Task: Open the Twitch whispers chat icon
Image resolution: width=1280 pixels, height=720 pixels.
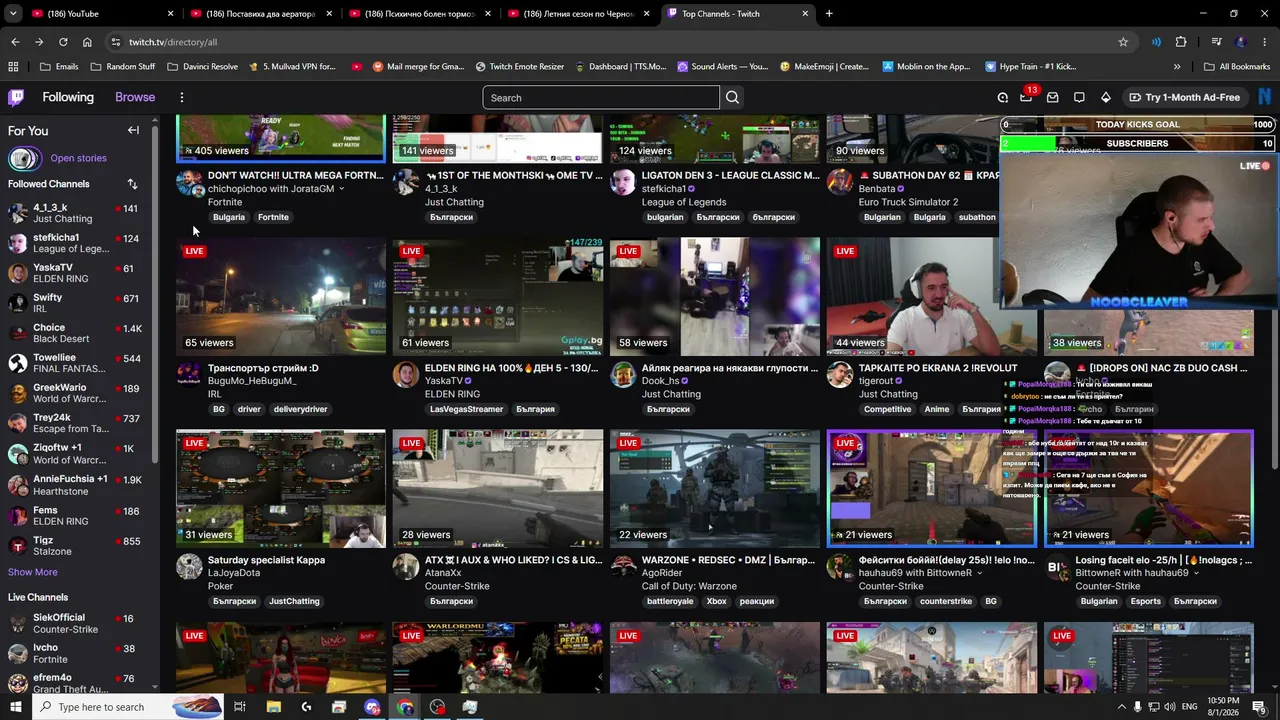Action: (1079, 97)
